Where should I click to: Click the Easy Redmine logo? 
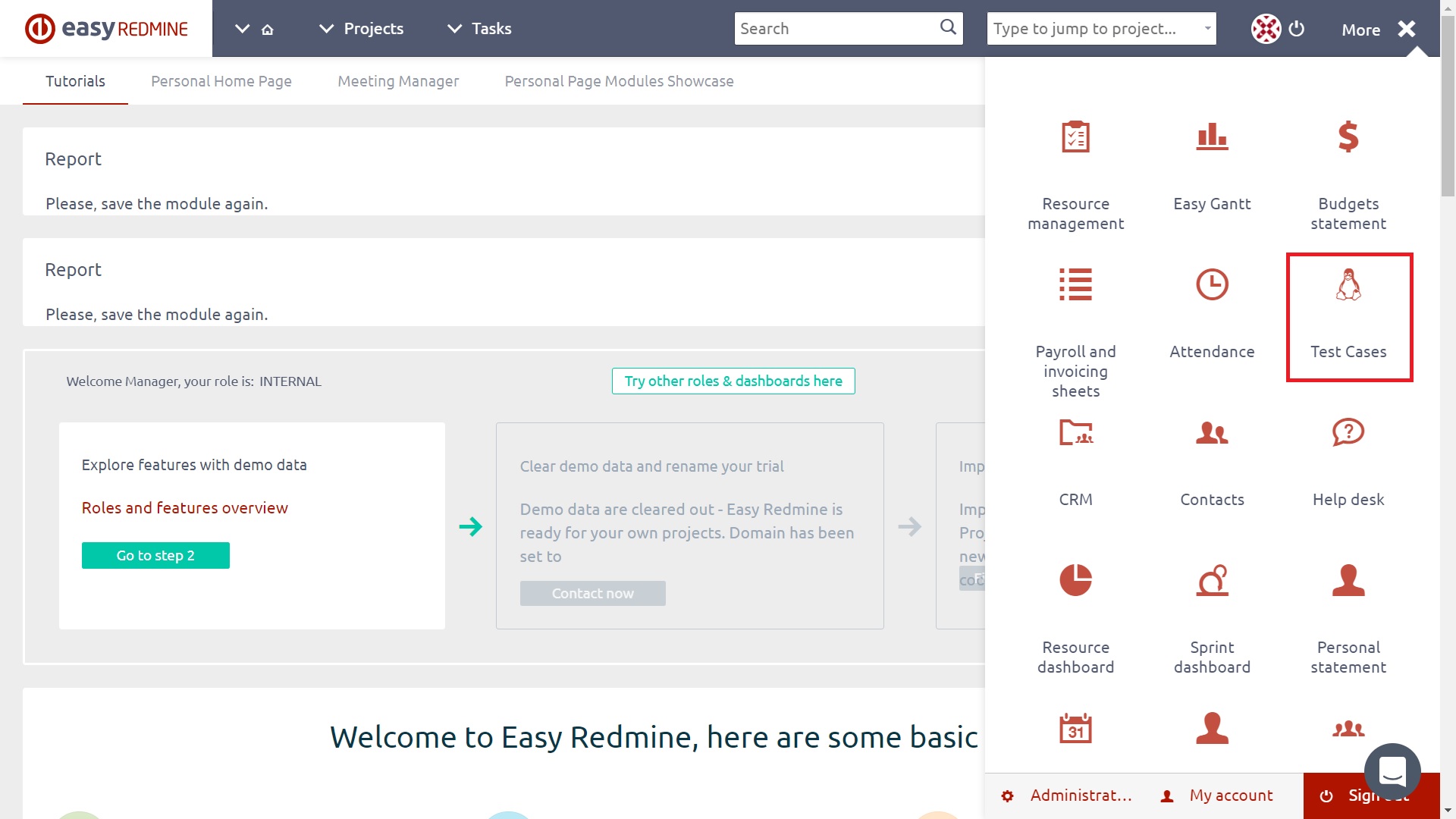pos(106,29)
